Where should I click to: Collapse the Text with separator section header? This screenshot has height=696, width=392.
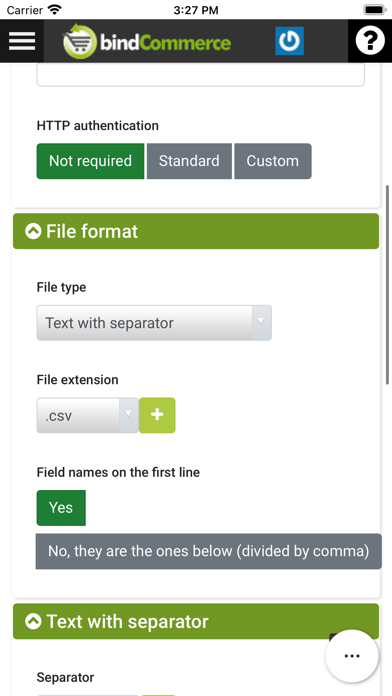(x=196, y=621)
